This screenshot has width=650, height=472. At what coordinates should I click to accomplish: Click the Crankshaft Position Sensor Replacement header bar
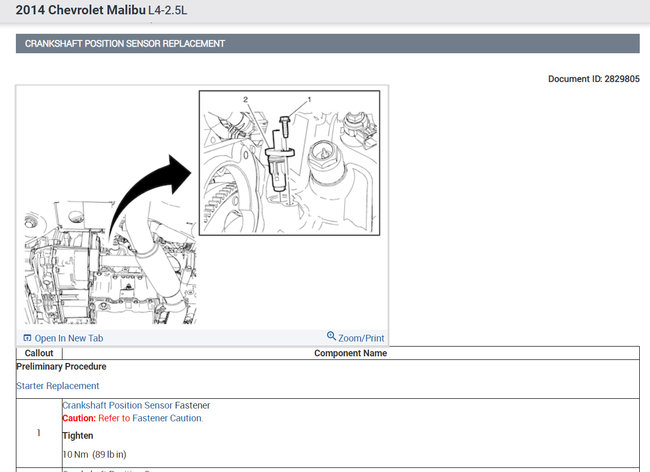coord(327,44)
